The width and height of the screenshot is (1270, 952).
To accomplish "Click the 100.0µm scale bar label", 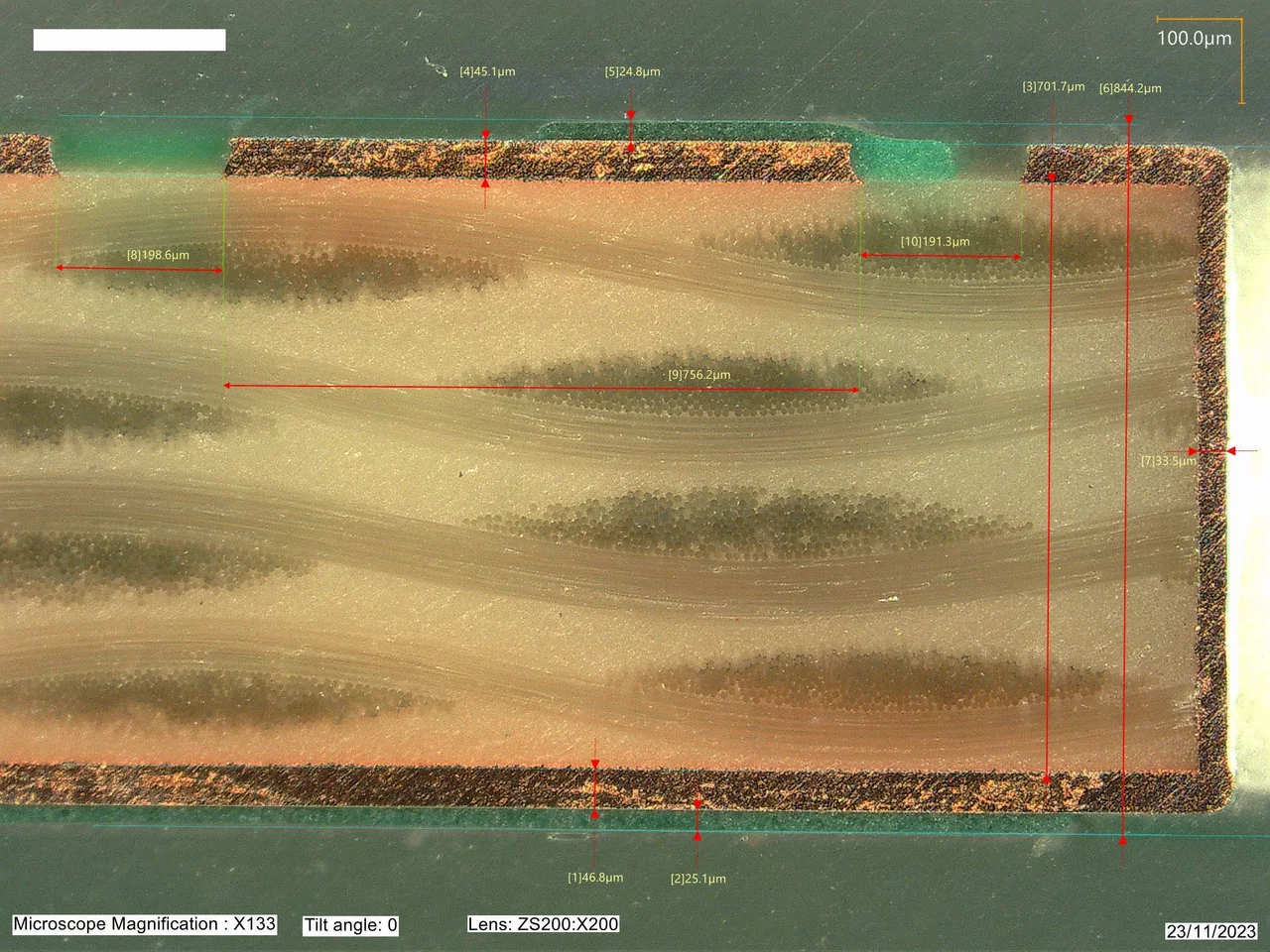I will (x=1194, y=39).
